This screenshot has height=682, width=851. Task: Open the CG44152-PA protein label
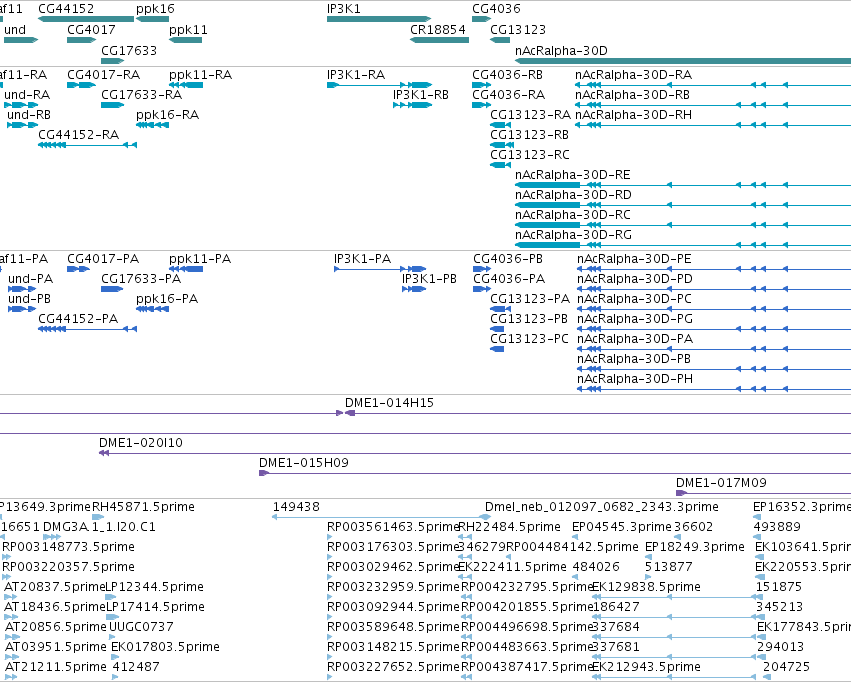pyautogui.click(x=78, y=319)
